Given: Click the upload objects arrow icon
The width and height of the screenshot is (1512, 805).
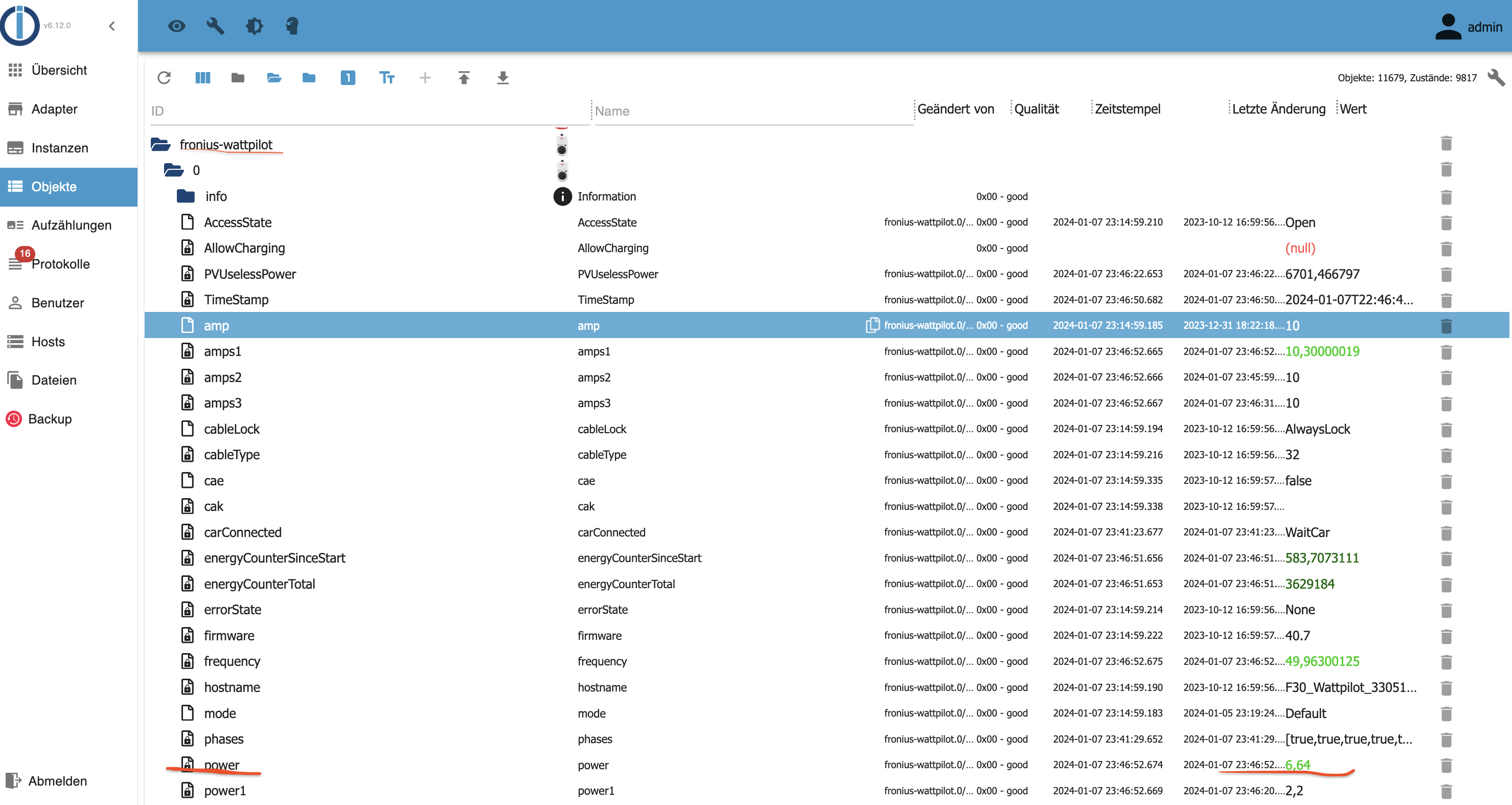Looking at the screenshot, I should tap(464, 78).
